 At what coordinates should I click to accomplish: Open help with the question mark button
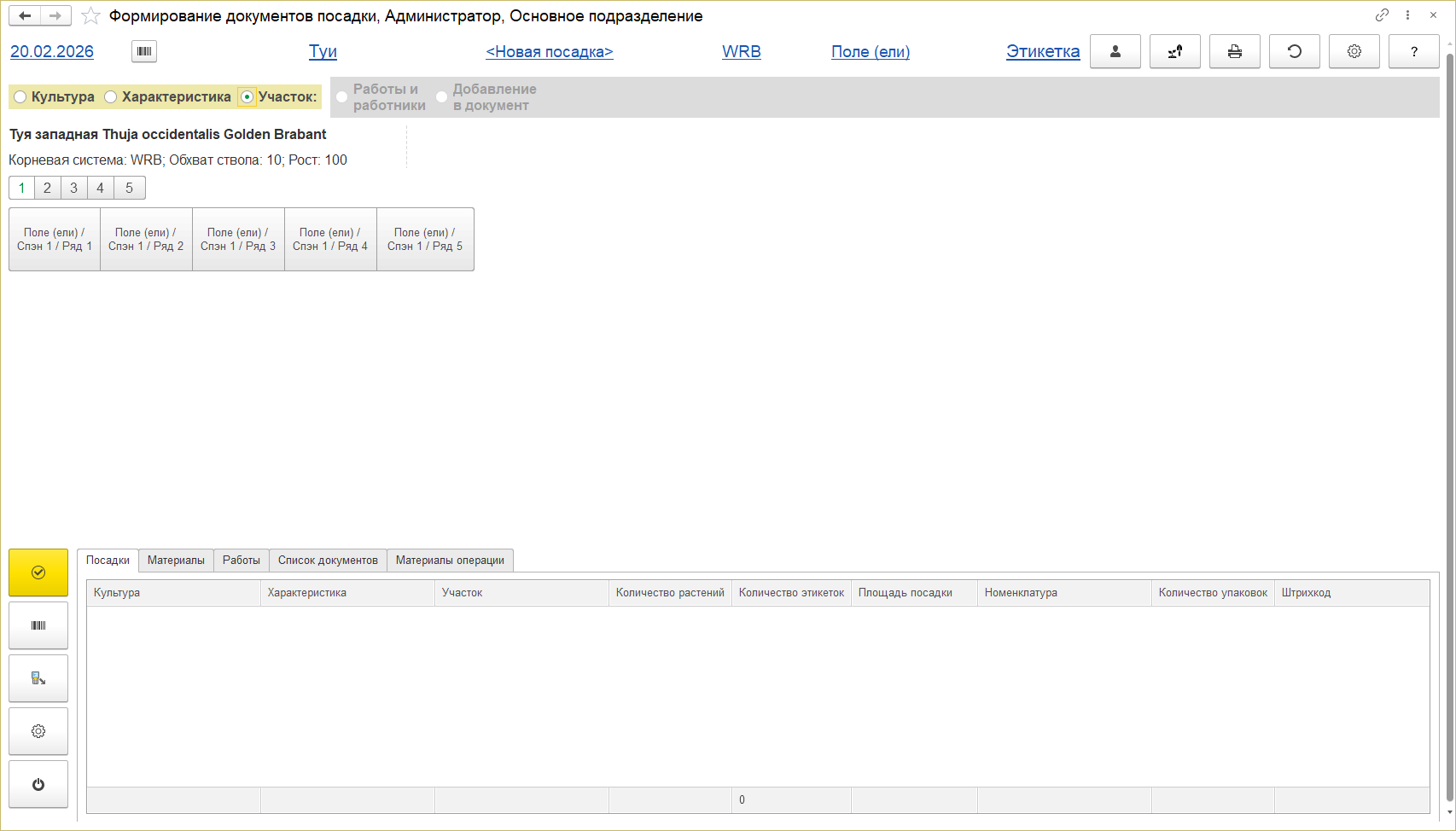pos(1414,51)
